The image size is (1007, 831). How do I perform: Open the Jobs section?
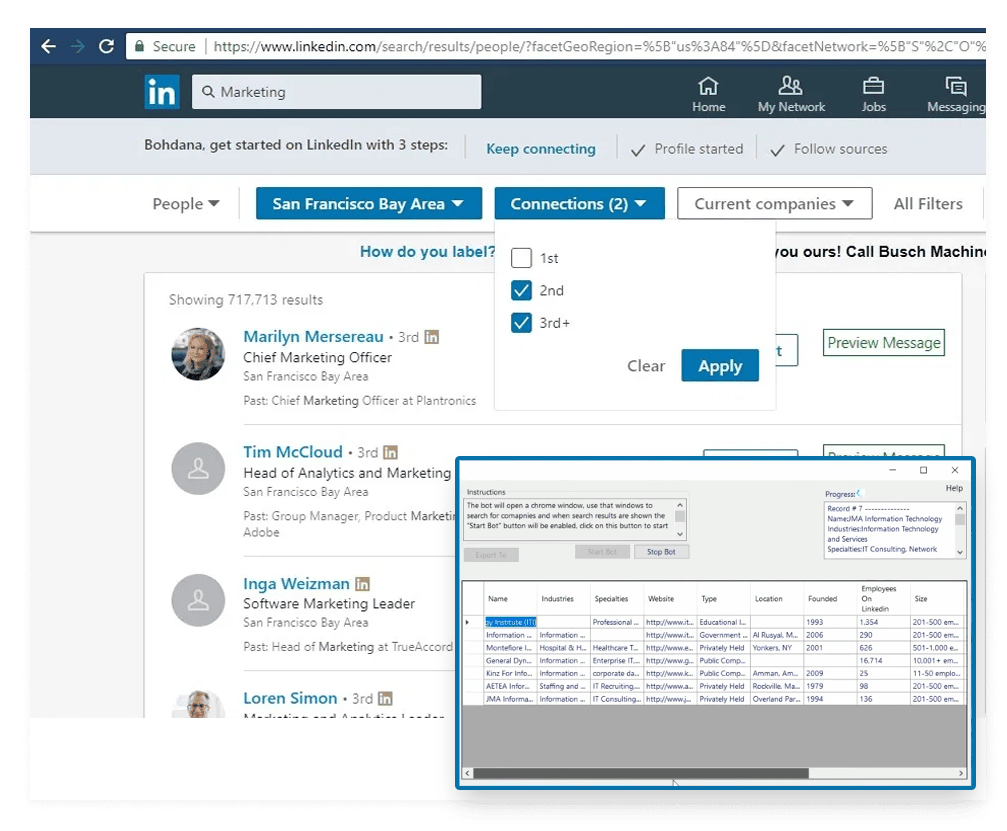[x=873, y=94]
